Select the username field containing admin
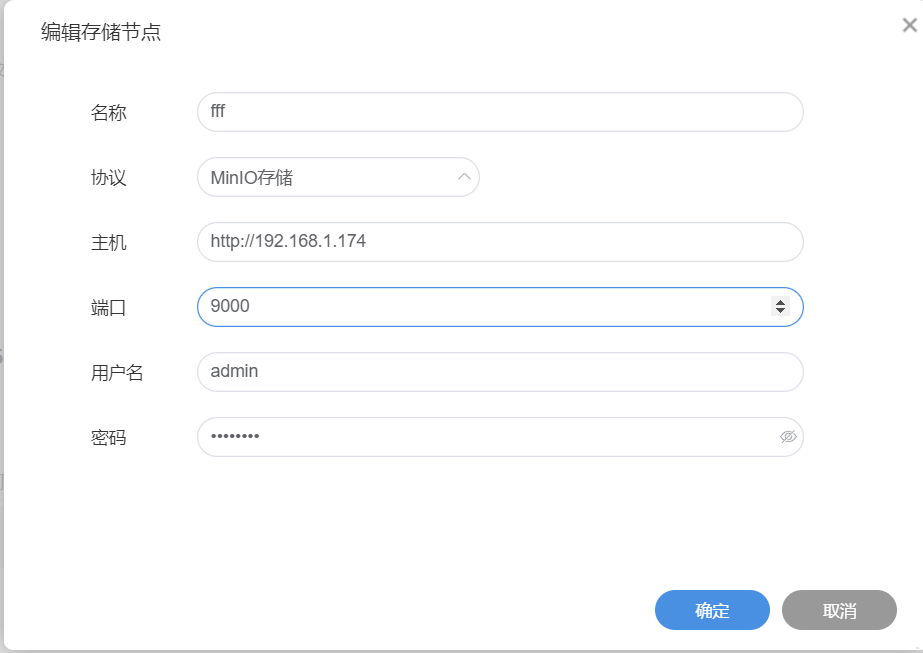Viewport: 923px width, 653px height. tap(500, 372)
